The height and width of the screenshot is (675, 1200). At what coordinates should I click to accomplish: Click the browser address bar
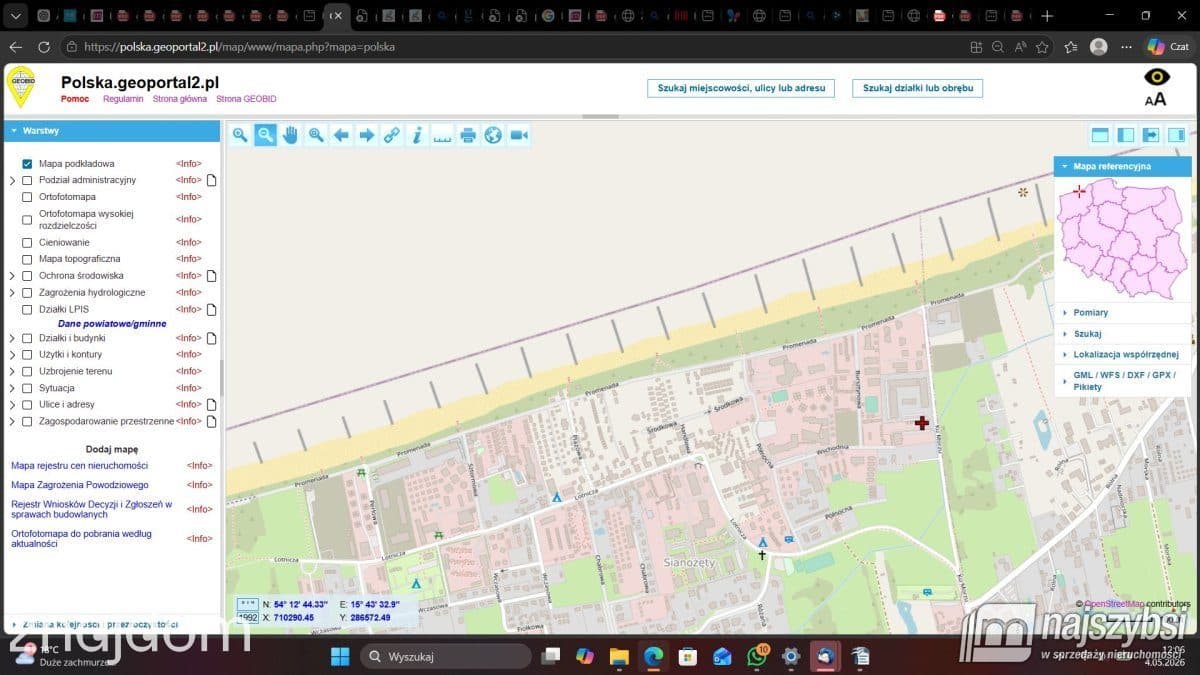coord(510,47)
